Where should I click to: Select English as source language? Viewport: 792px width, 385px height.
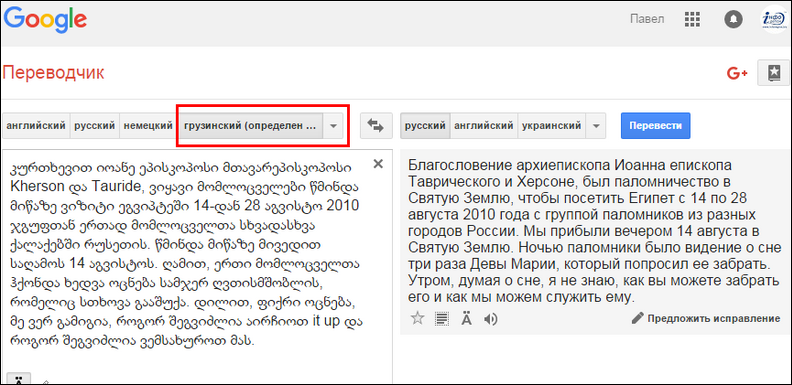pyautogui.click(x=36, y=125)
